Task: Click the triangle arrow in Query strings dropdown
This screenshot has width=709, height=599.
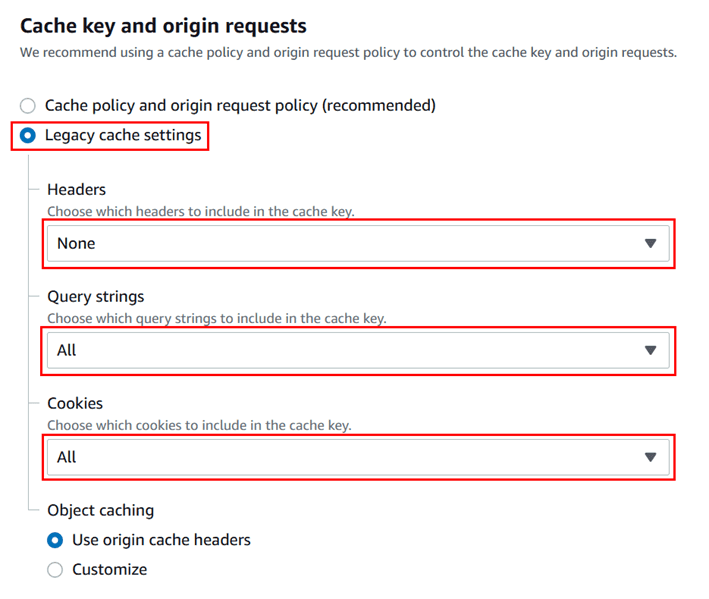Action: point(650,350)
